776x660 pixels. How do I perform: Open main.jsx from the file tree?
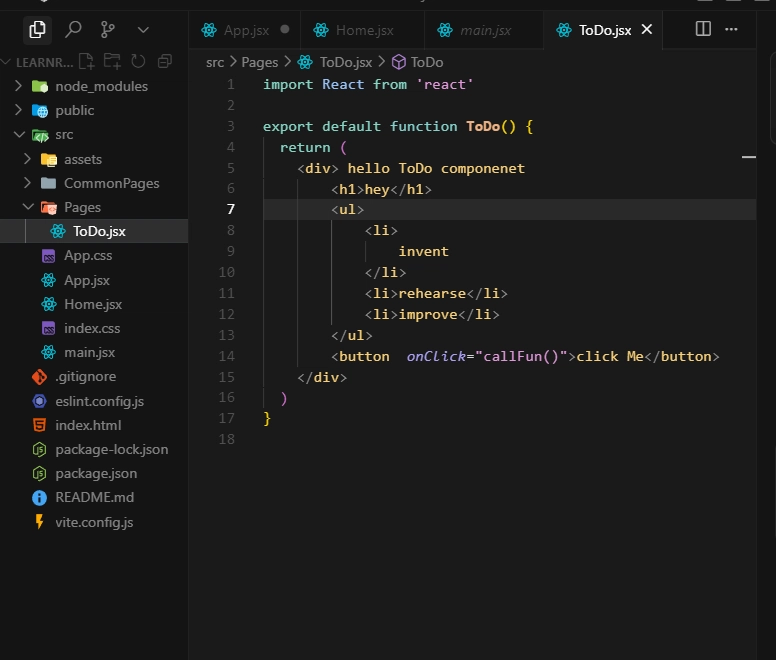[94, 352]
